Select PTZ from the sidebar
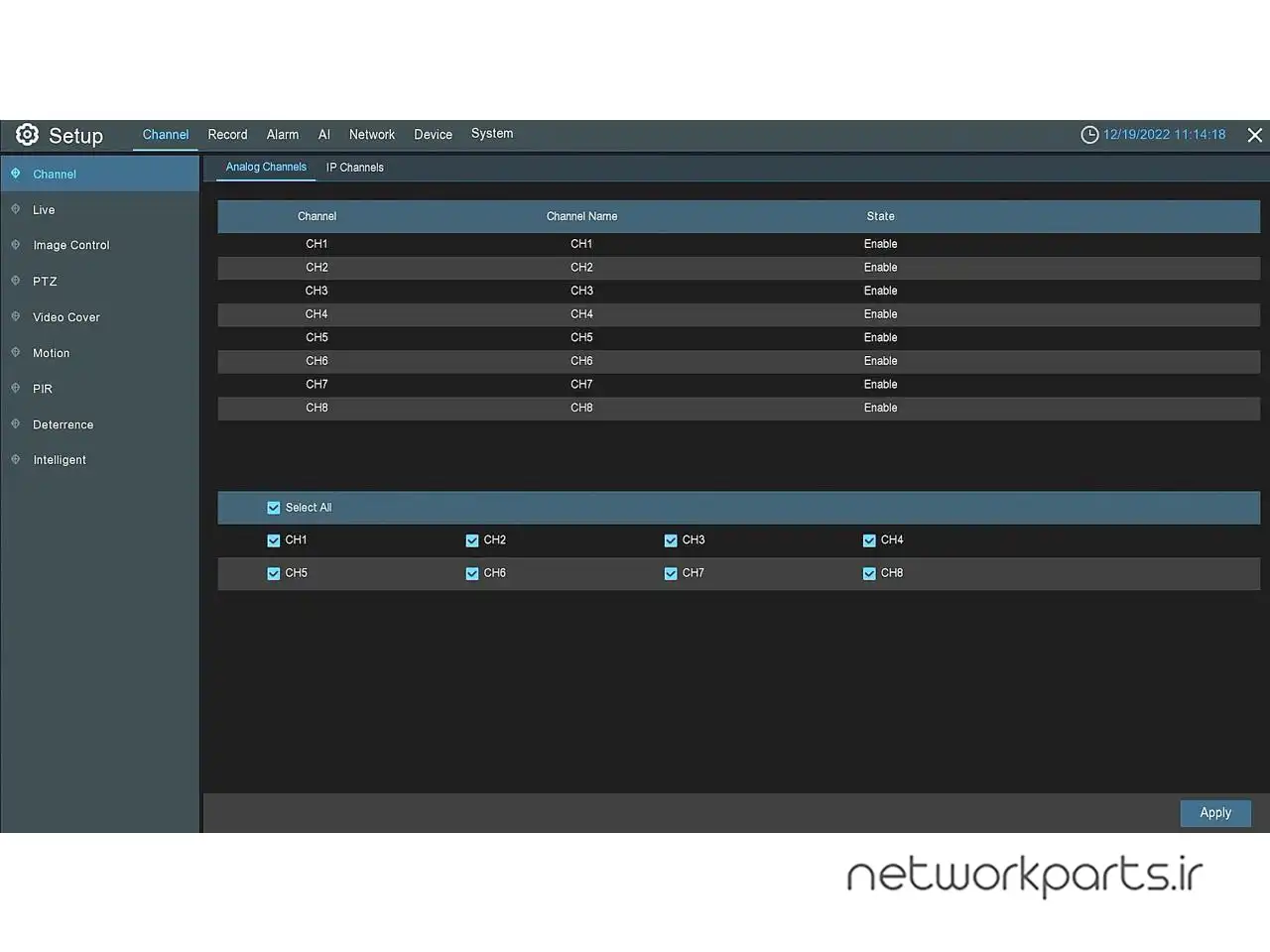The width and height of the screenshot is (1270, 952). (x=45, y=282)
